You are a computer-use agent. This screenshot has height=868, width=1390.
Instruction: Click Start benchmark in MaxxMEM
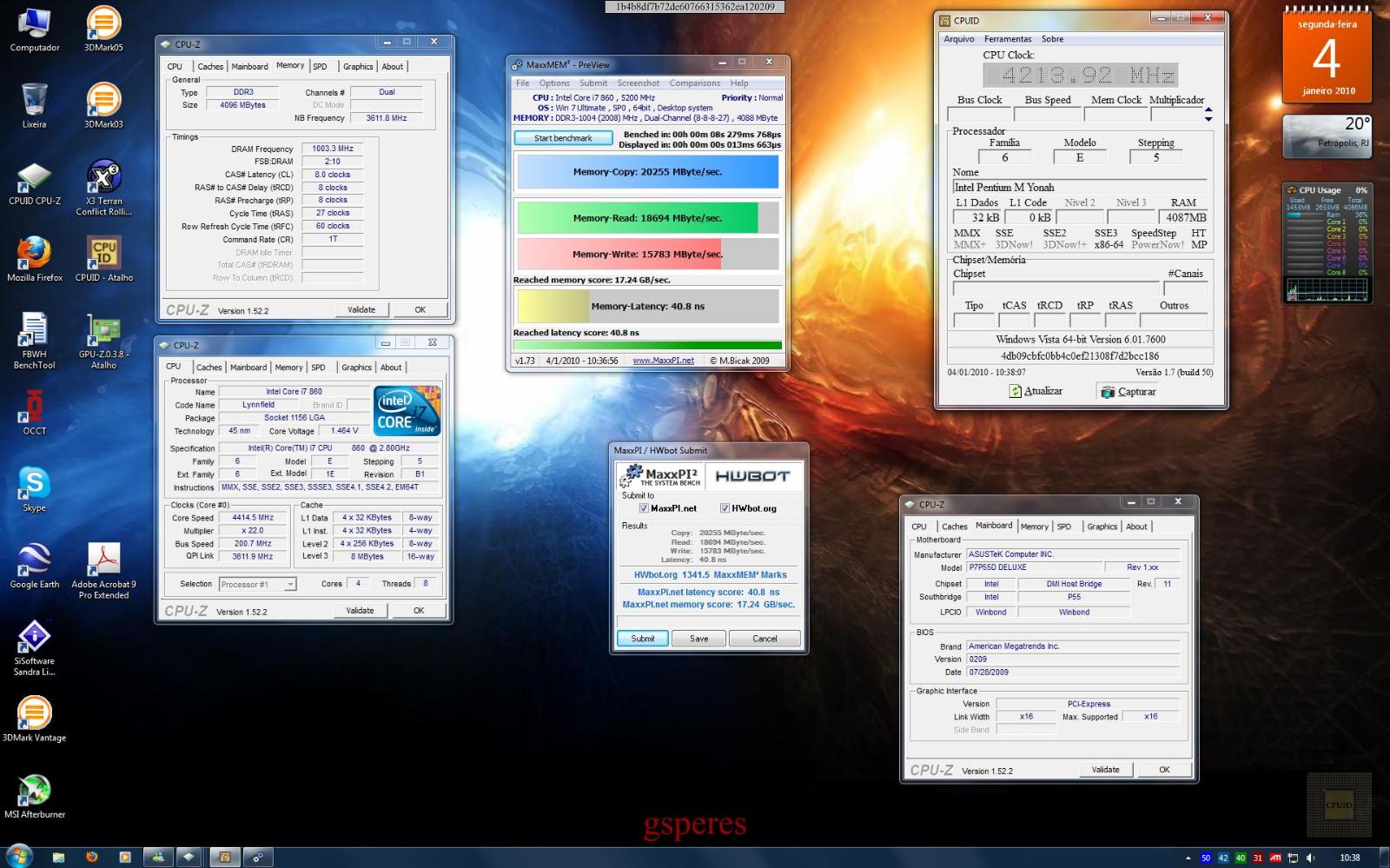click(563, 138)
